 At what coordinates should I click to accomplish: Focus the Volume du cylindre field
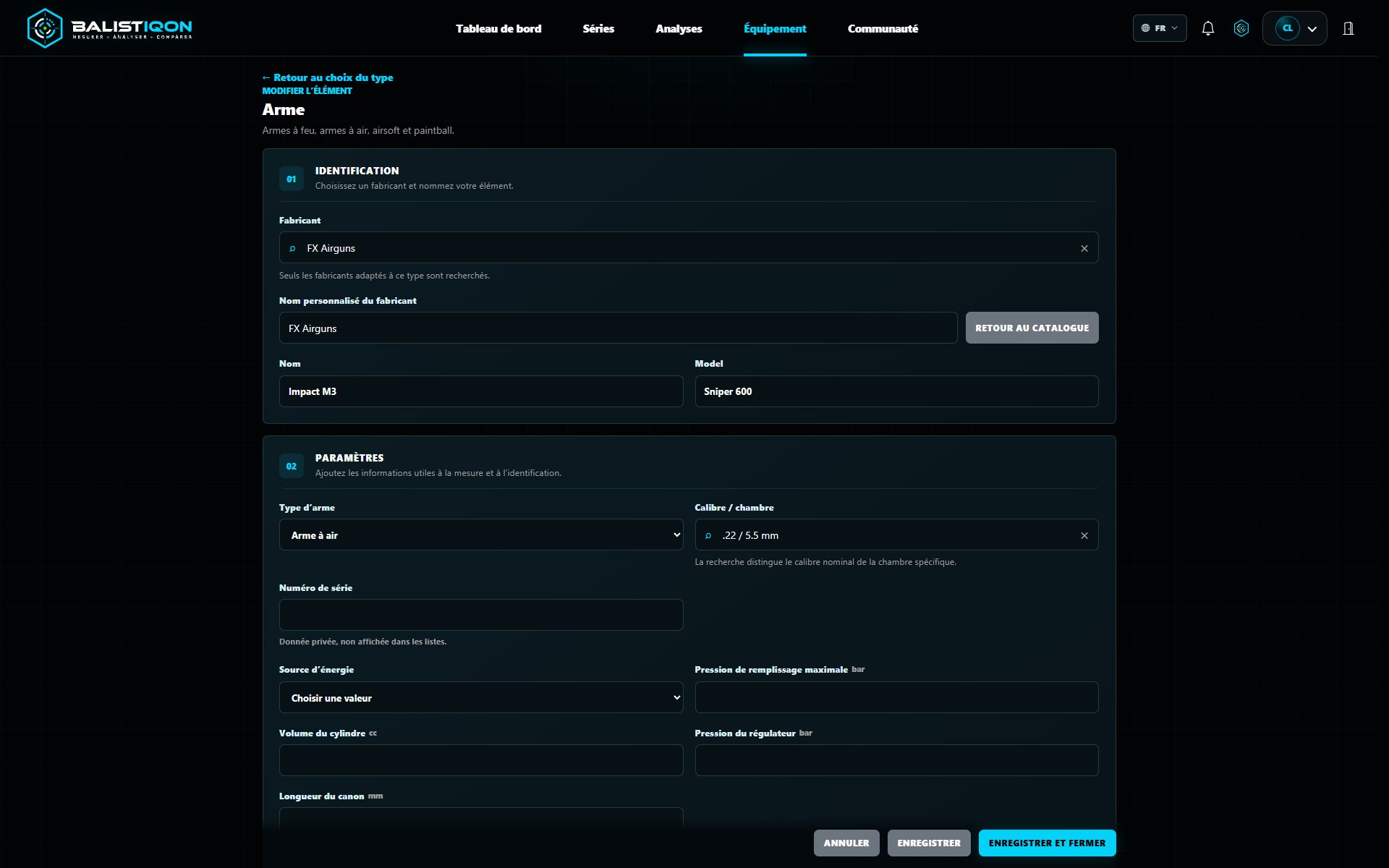click(481, 760)
